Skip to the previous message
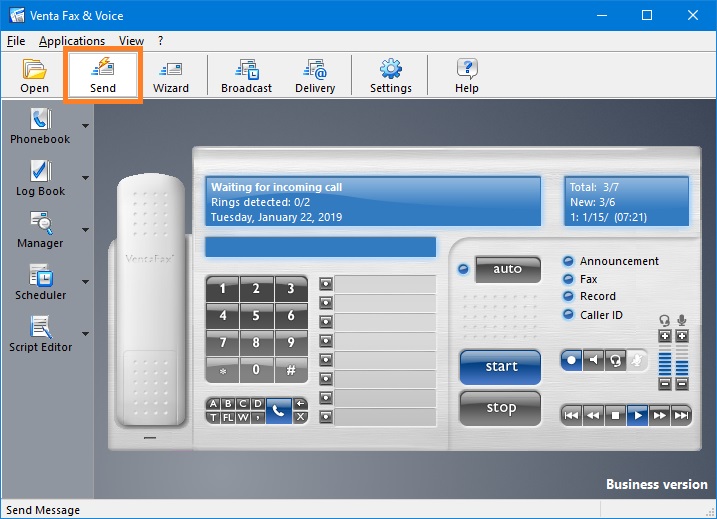717x519 pixels. tap(571, 415)
